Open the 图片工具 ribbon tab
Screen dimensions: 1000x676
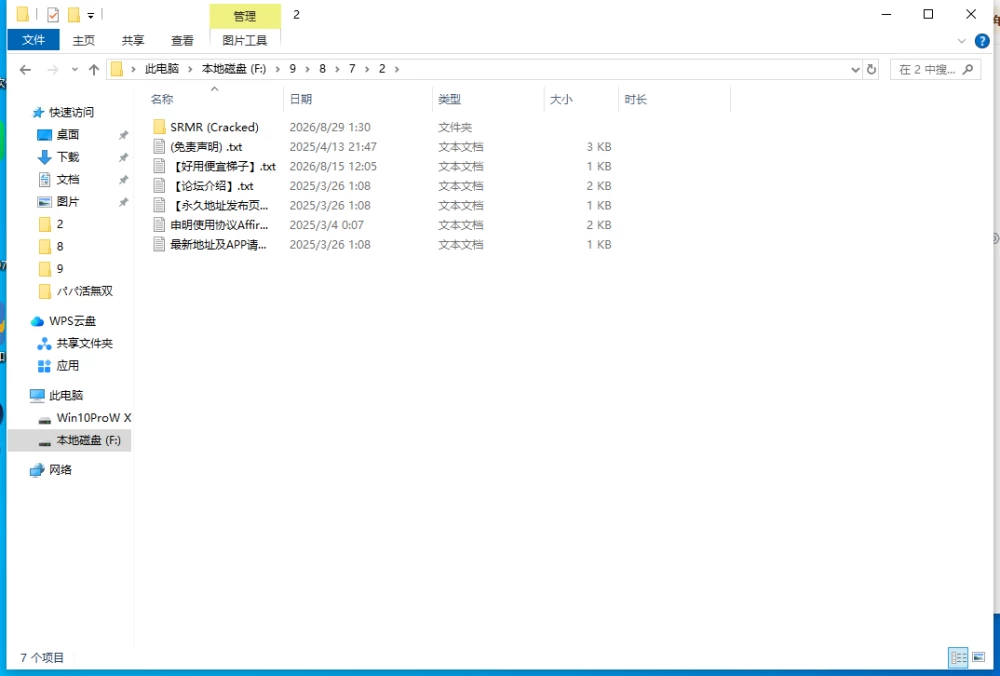245,40
